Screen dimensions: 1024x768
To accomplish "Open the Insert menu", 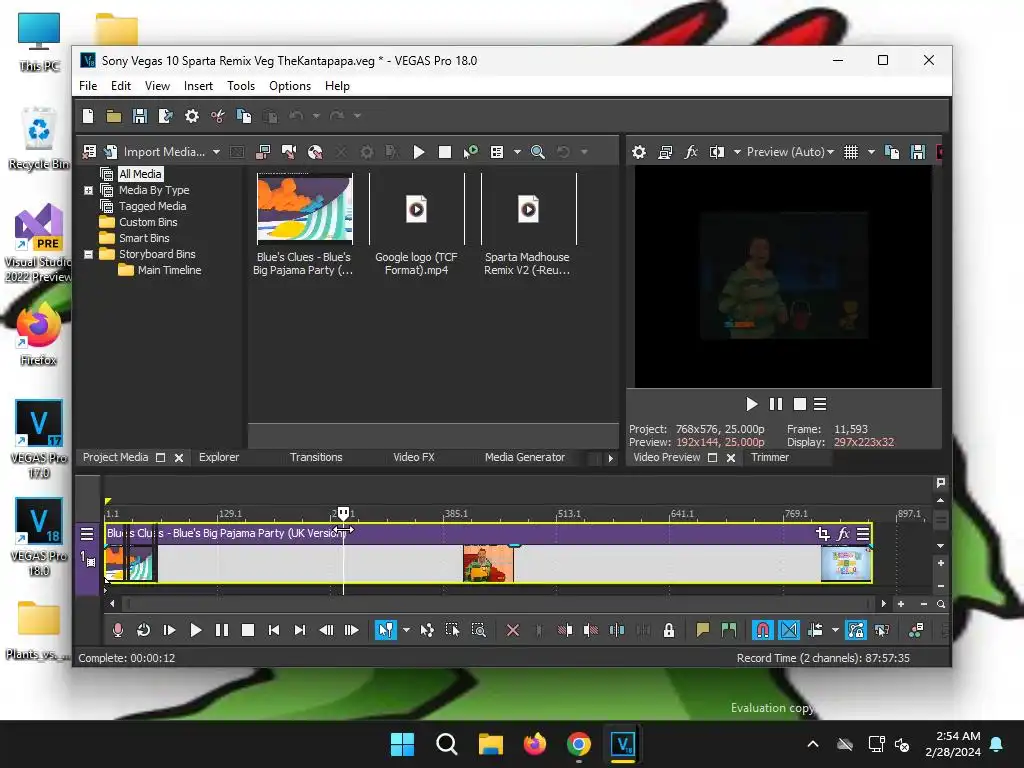I will [198, 86].
